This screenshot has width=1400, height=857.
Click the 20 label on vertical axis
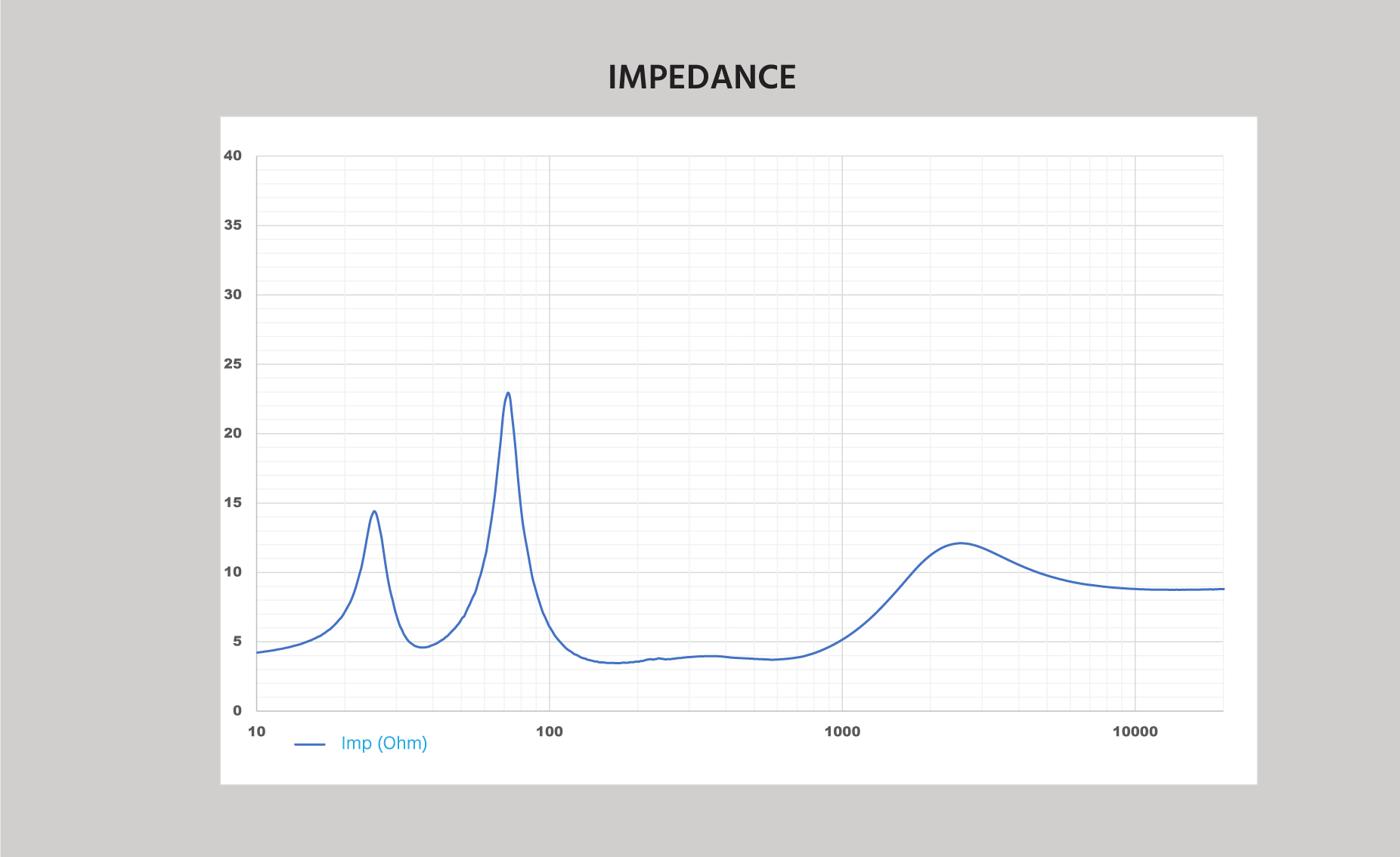(x=233, y=433)
